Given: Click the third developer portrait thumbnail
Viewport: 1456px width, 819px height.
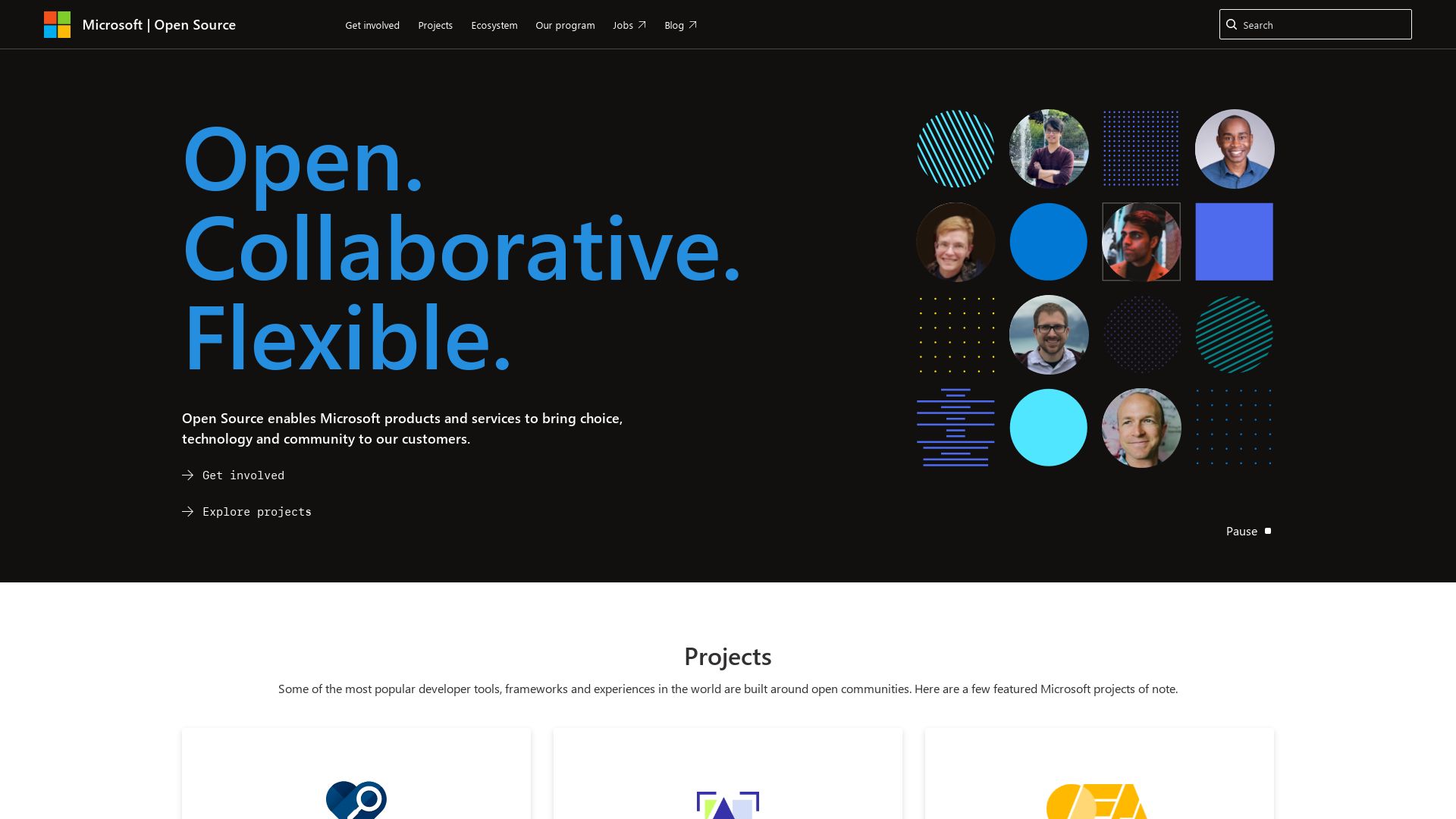Looking at the screenshot, I should [955, 241].
